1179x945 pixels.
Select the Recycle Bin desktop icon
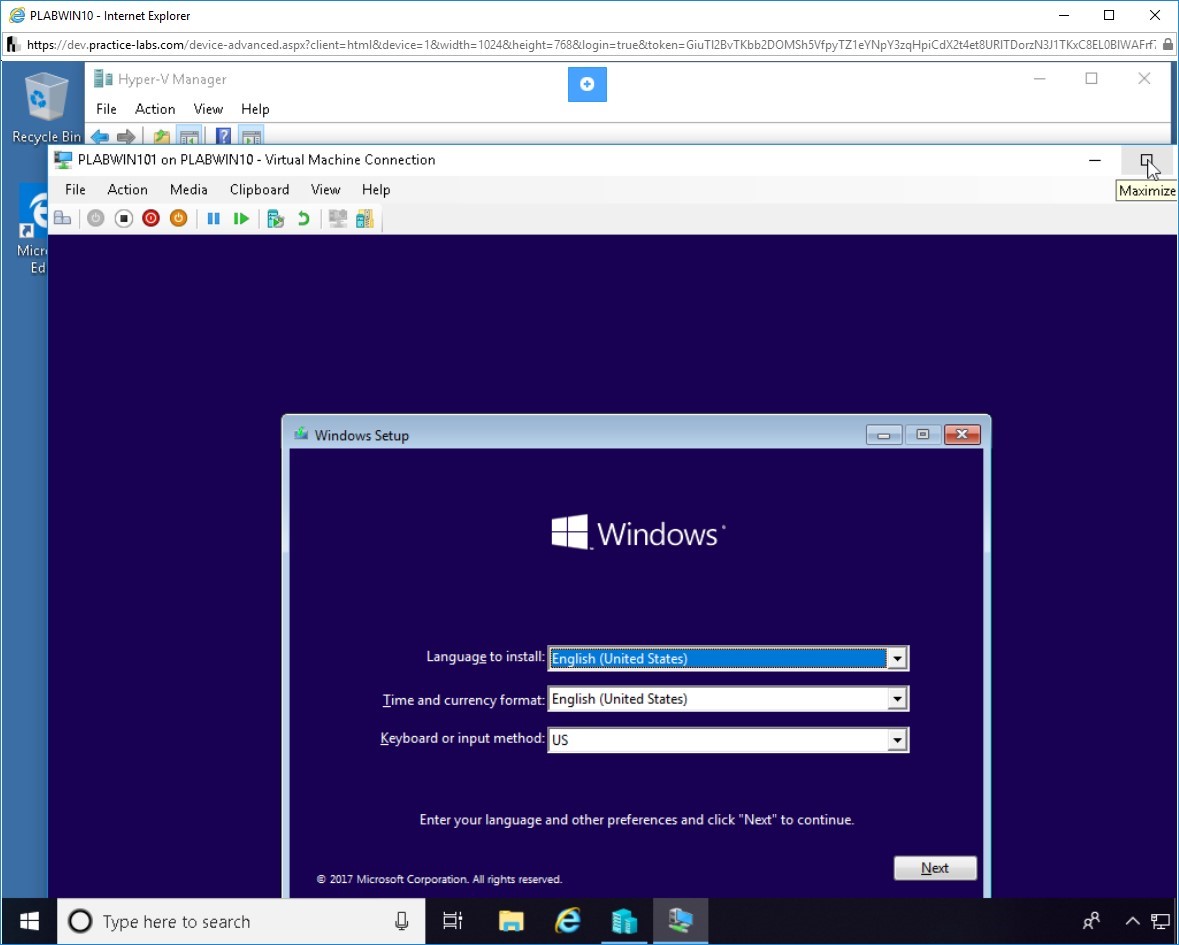(x=46, y=108)
